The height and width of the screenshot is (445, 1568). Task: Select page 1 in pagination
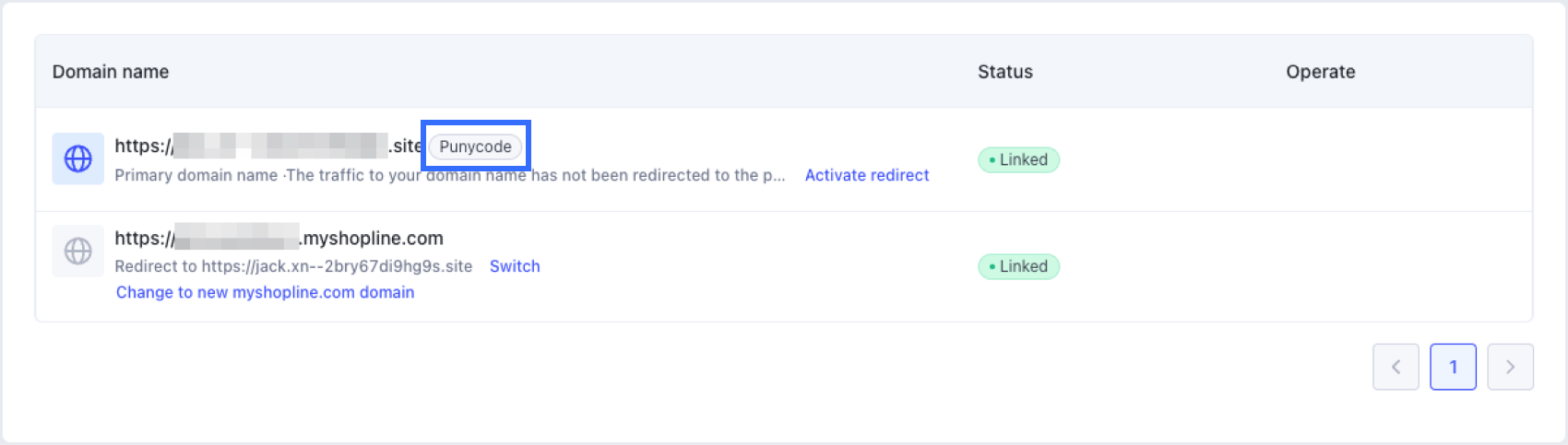(1453, 367)
